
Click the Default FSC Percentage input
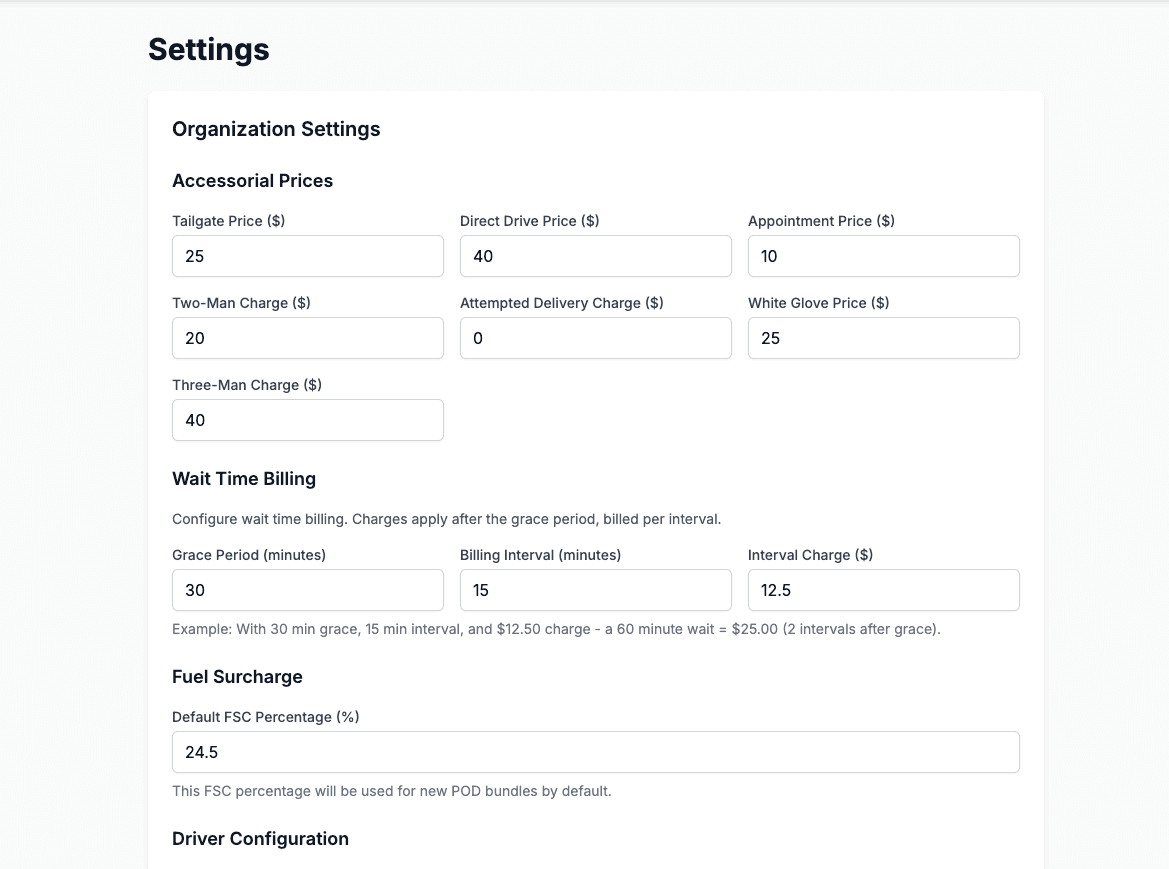click(x=595, y=752)
